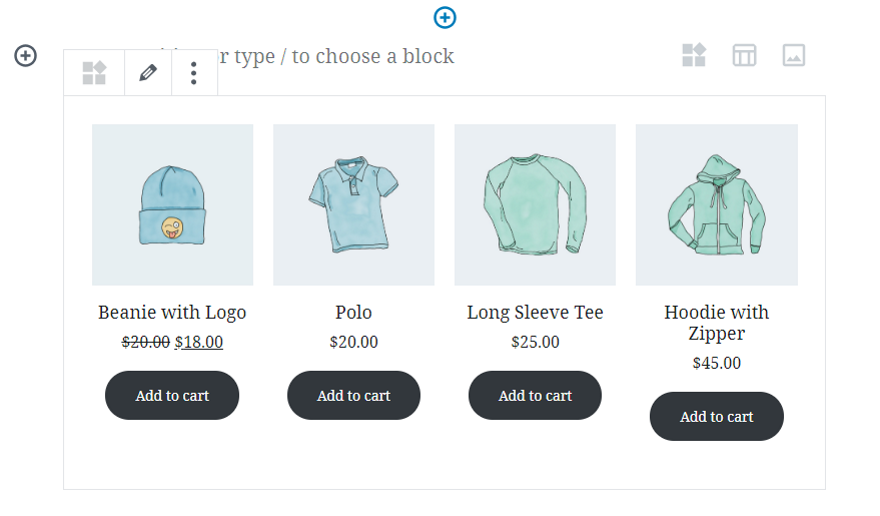The height and width of the screenshot is (516, 880).
Task: Insert an image block shortcut icon
Action: tap(794, 55)
